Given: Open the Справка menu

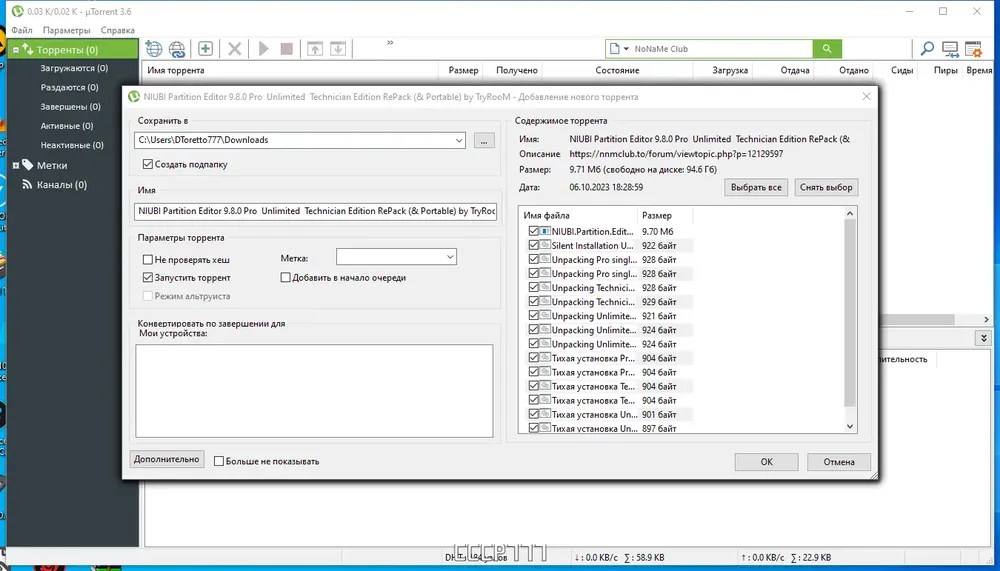Looking at the screenshot, I should point(117,30).
